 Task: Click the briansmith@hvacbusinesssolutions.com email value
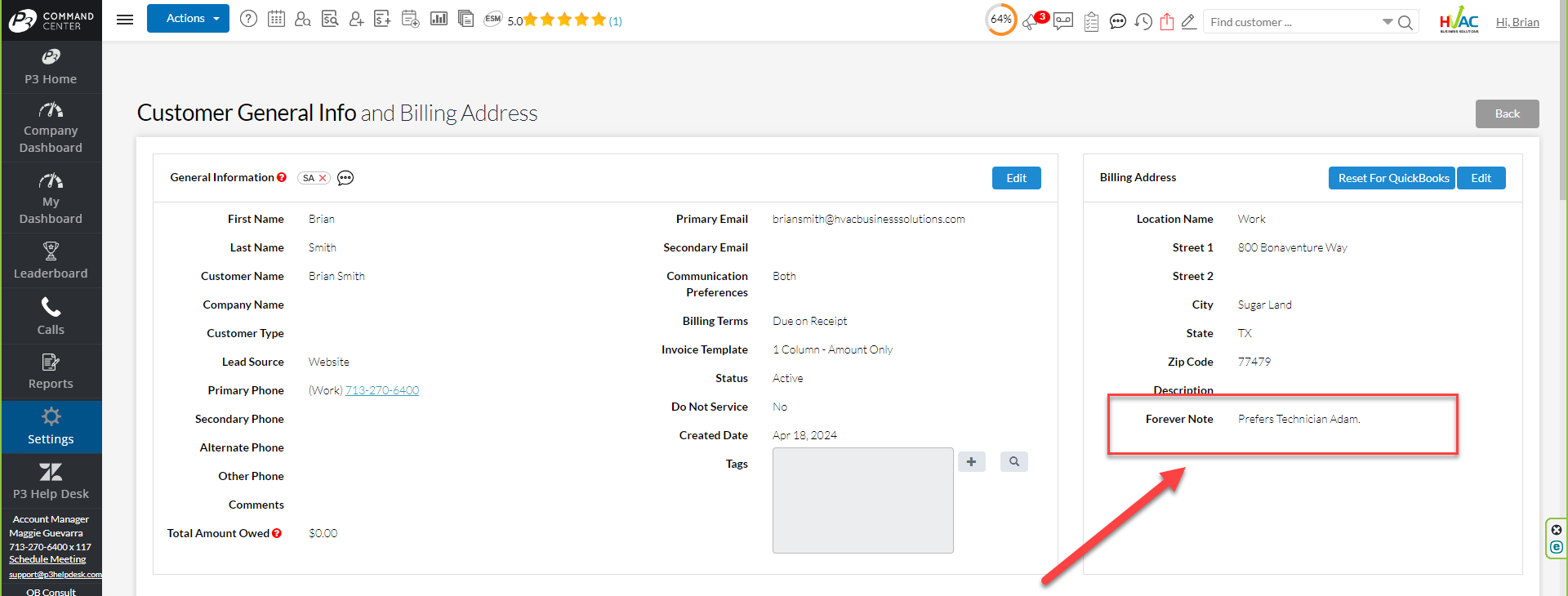tap(869, 219)
